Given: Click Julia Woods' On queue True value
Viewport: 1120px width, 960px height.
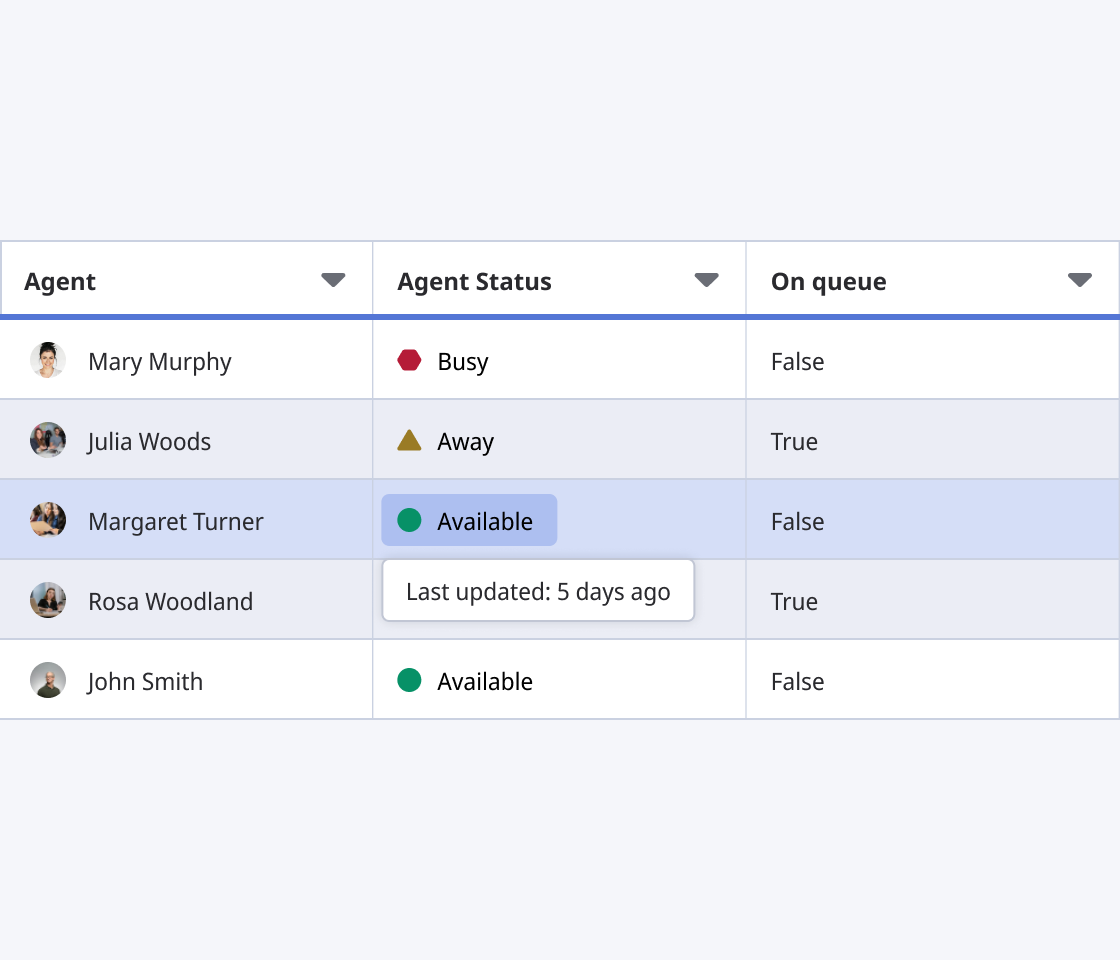Looking at the screenshot, I should click(794, 441).
